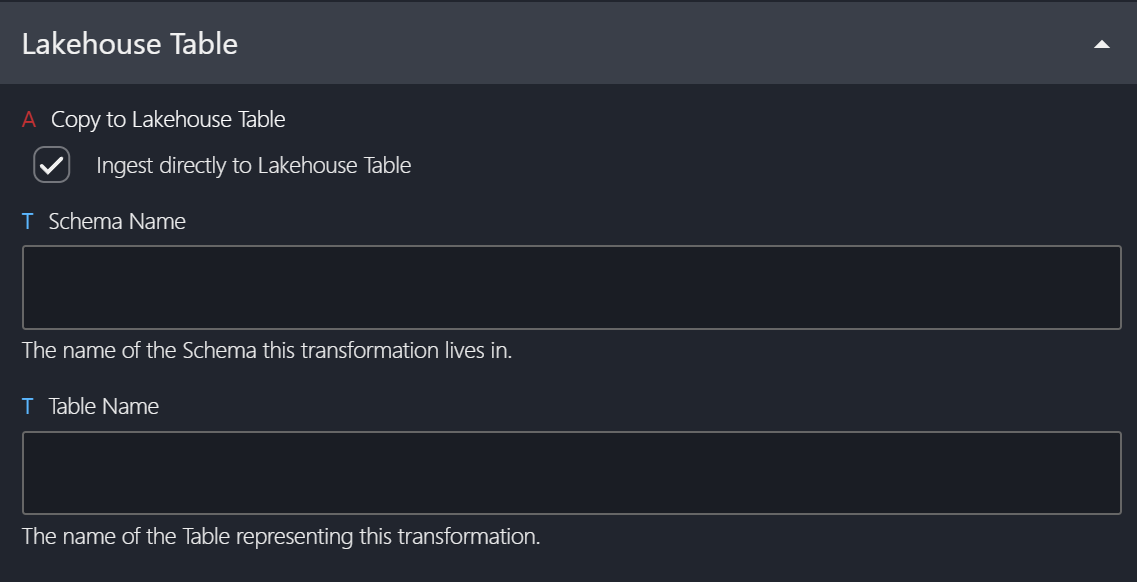Image resolution: width=1137 pixels, height=582 pixels.
Task: Click the Table Name field label
Action: pyautogui.click(x=104, y=407)
